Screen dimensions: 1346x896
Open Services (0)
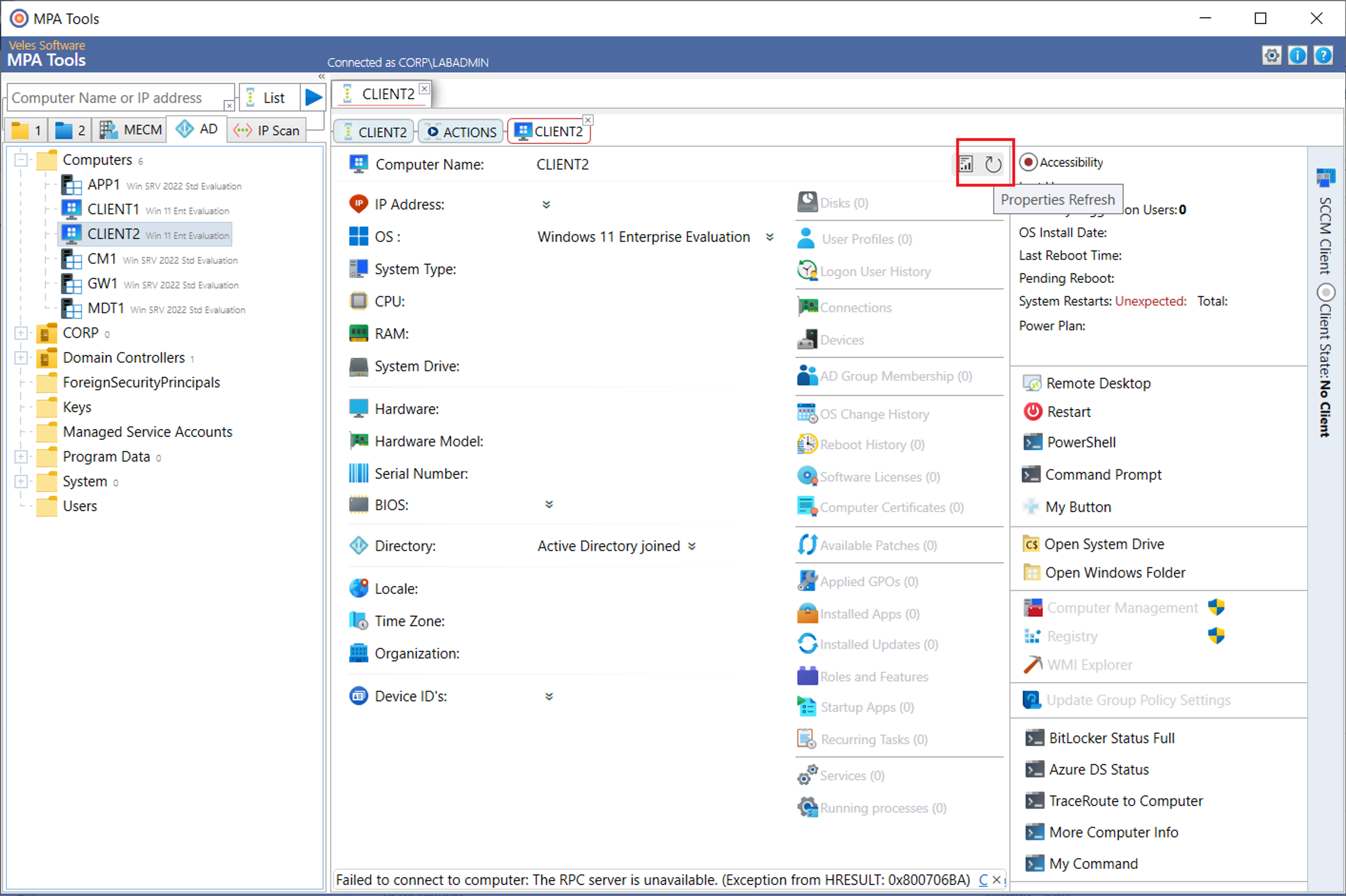point(841,775)
